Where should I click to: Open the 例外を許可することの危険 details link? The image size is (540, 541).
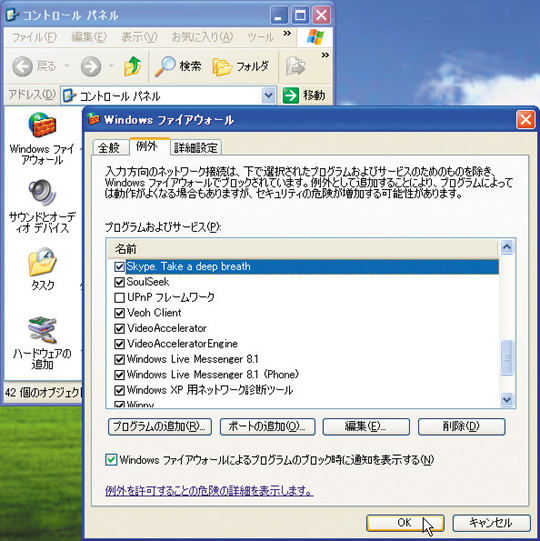point(209,490)
